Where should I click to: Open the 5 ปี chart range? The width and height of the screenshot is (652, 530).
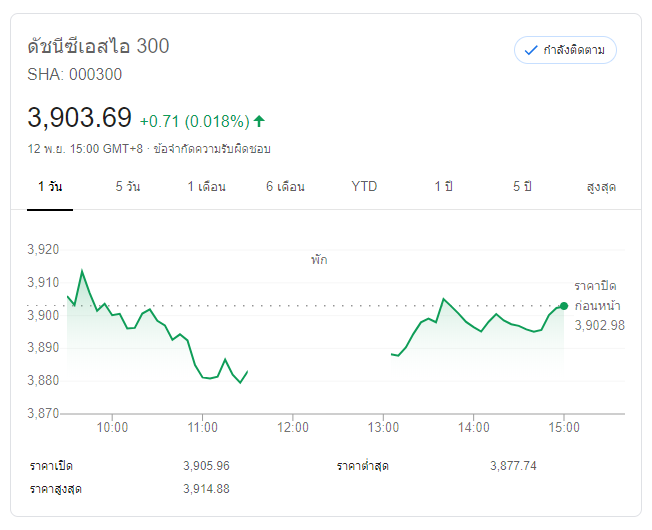coord(522,187)
